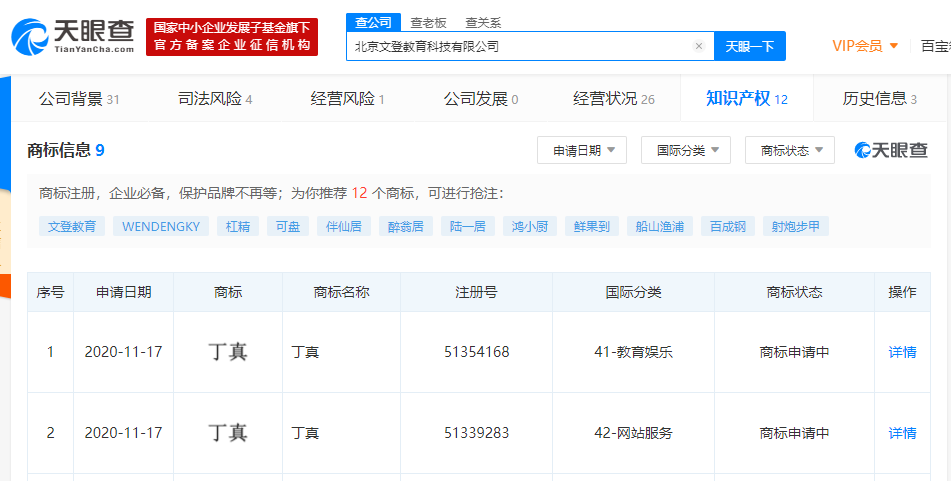Click the 商标信息 section heading
Viewport: 951px width, 481px height.
[x=66, y=150]
